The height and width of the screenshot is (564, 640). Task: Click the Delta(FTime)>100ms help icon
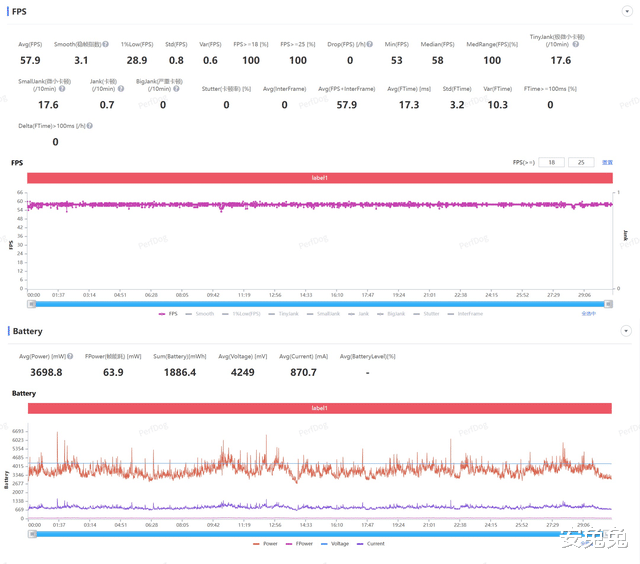(90, 126)
